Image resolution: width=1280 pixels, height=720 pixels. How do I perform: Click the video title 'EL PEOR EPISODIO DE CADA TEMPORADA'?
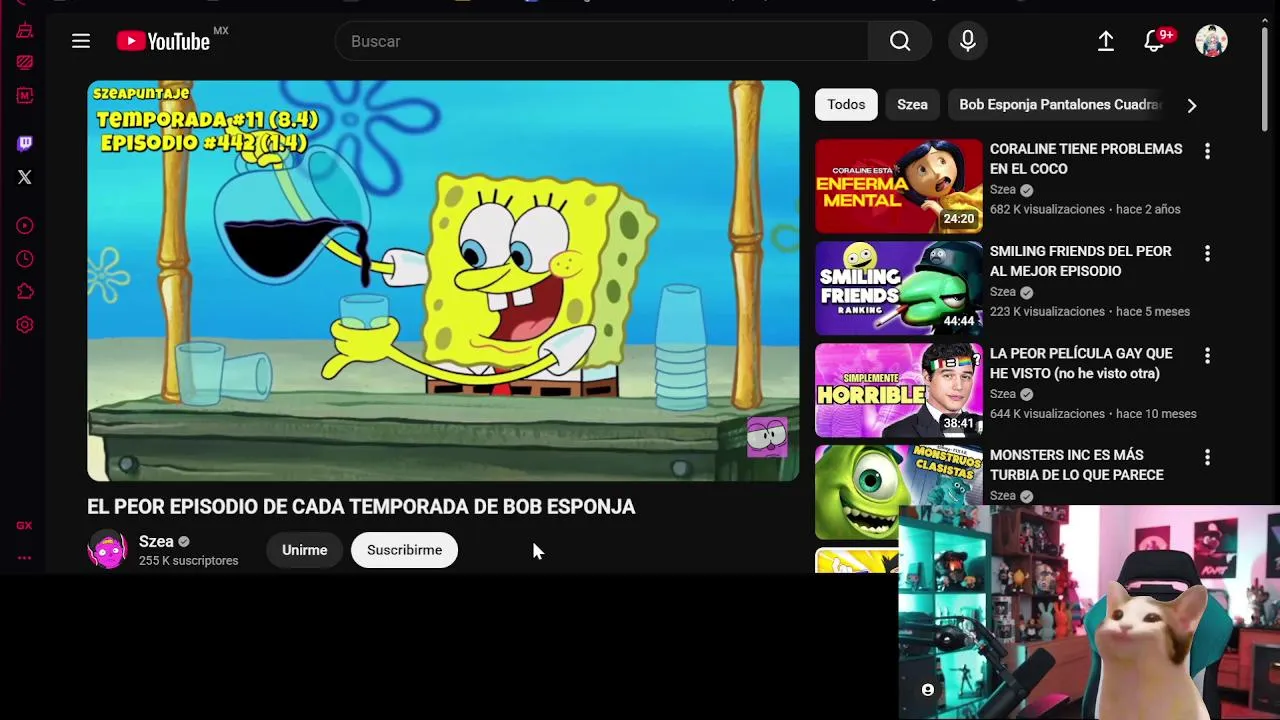tap(361, 507)
